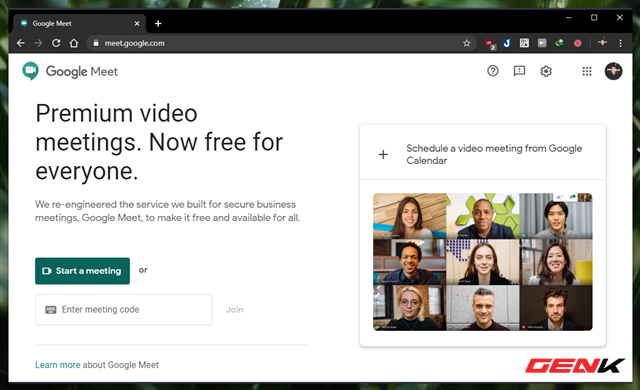Image resolution: width=640 pixels, height=390 pixels.
Task: Focus the Enter meeting code field
Action: pyautogui.click(x=124, y=310)
